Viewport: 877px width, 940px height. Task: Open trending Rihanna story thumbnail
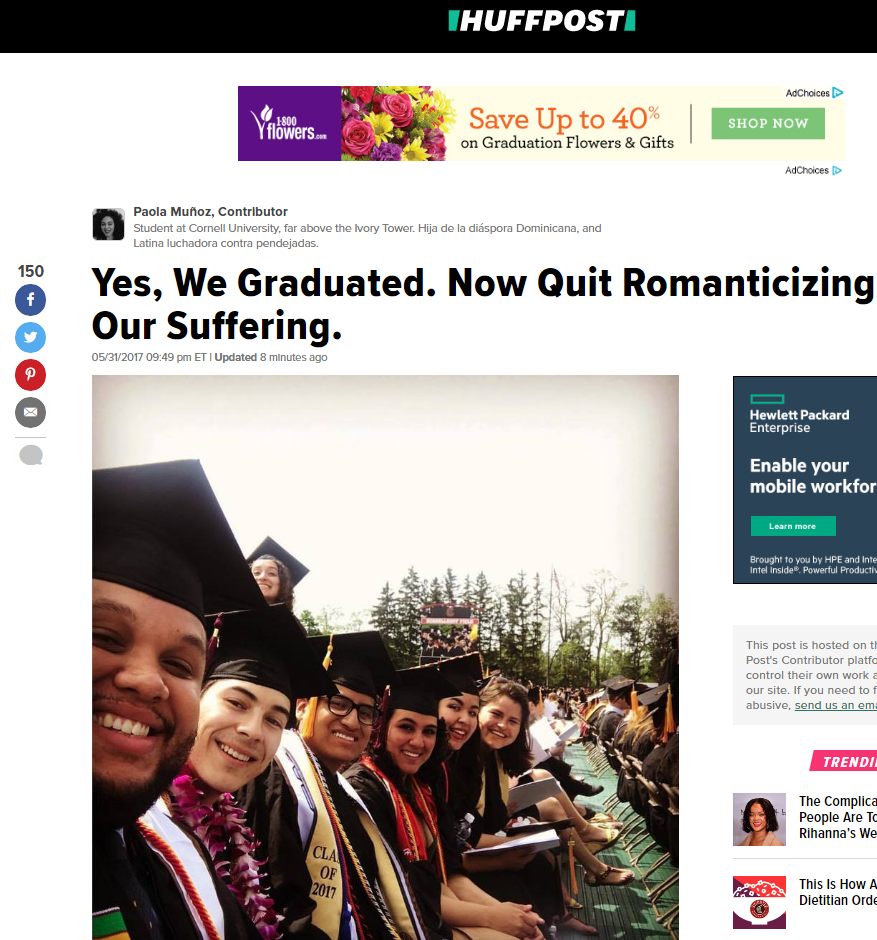coord(759,820)
